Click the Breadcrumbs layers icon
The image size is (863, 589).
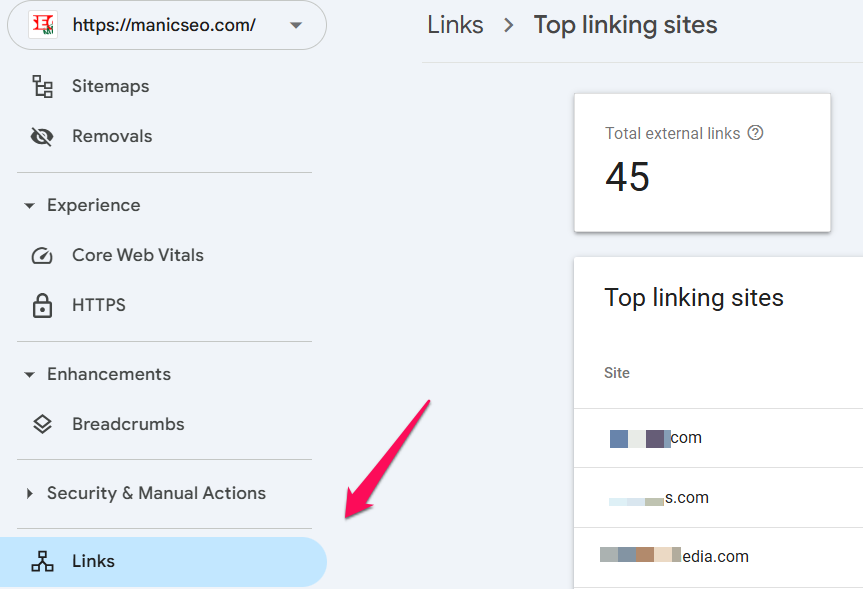[42, 424]
